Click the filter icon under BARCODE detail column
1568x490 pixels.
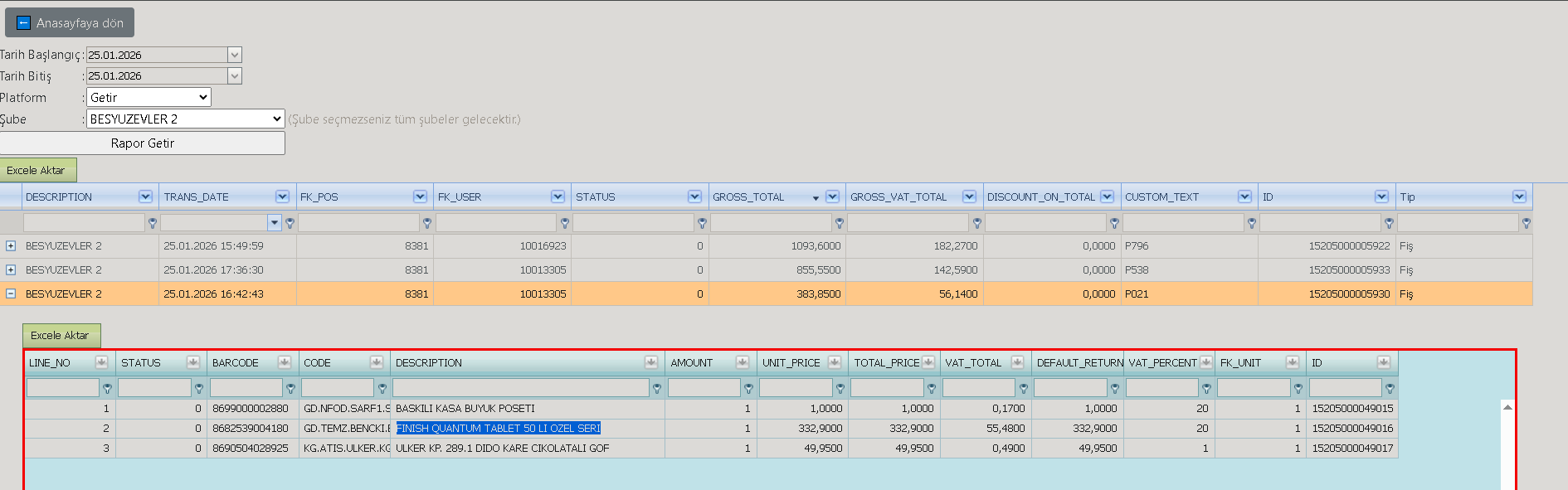click(290, 388)
